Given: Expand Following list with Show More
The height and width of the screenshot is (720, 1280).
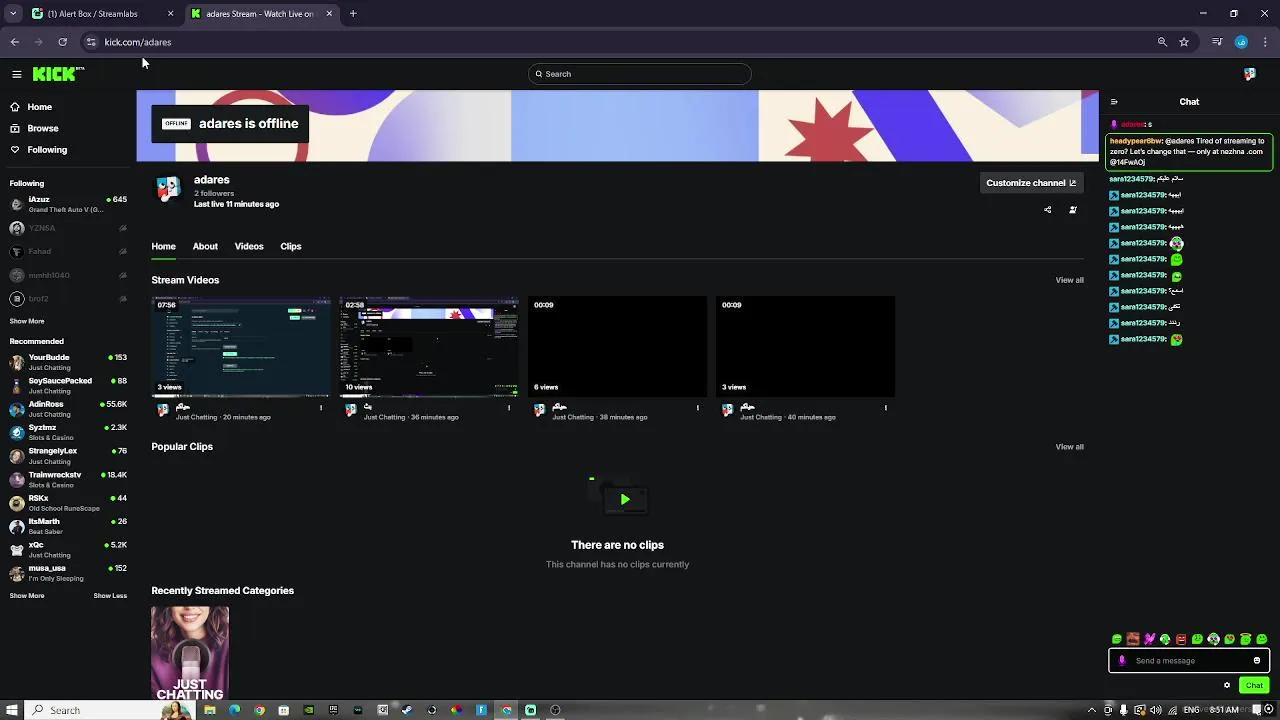Looking at the screenshot, I should (x=27, y=321).
